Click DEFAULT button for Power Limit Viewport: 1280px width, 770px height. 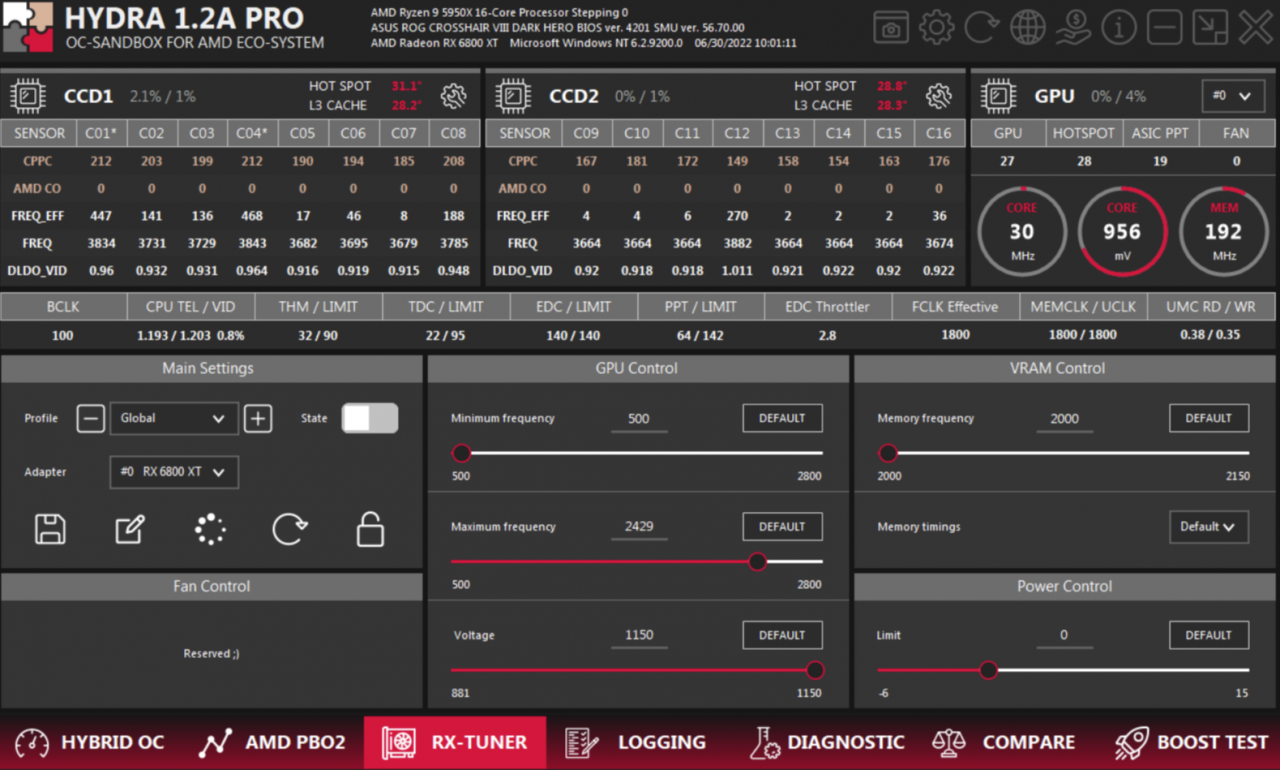[x=1208, y=635]
